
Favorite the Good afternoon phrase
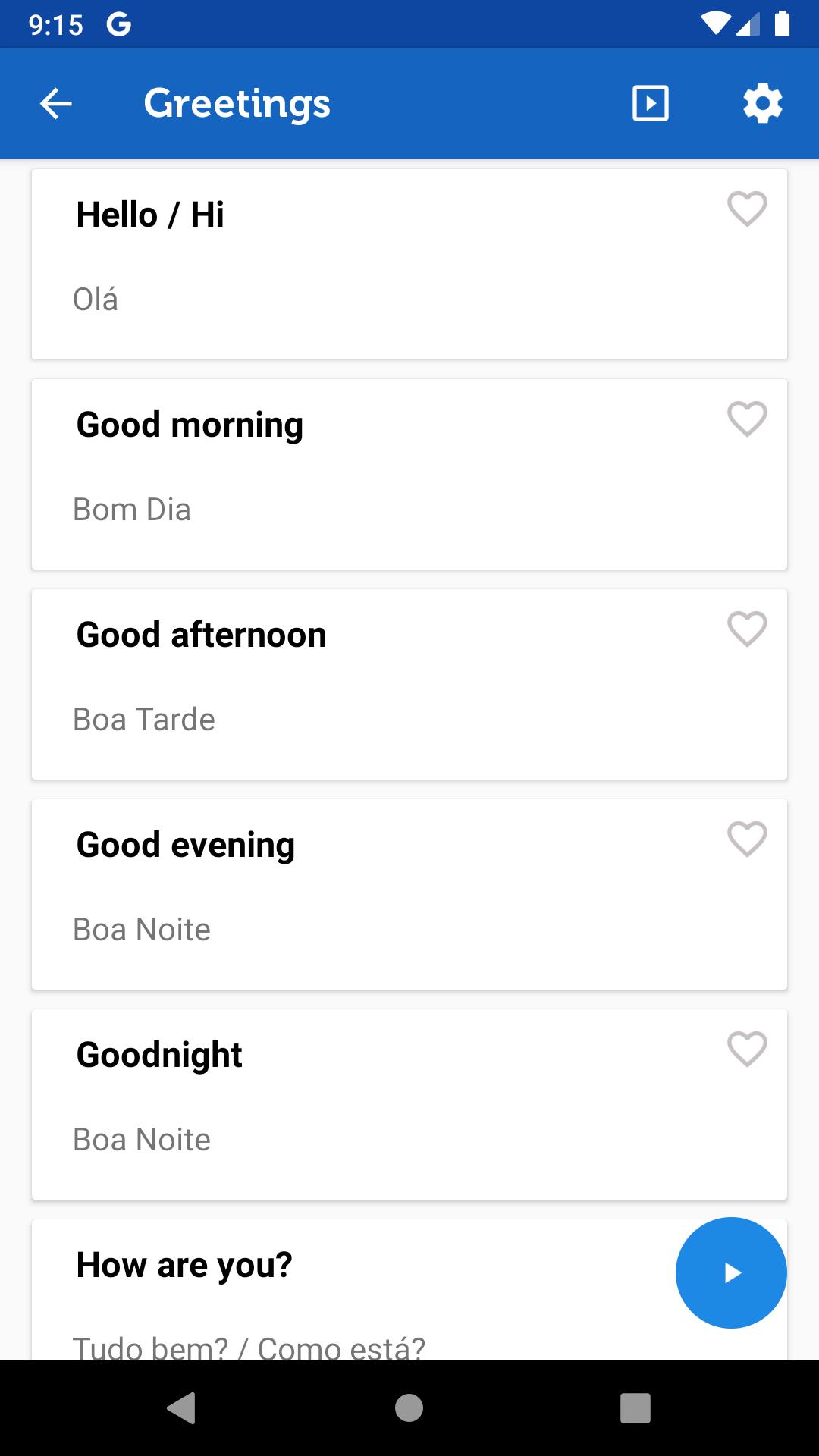(x=747, y=629)
